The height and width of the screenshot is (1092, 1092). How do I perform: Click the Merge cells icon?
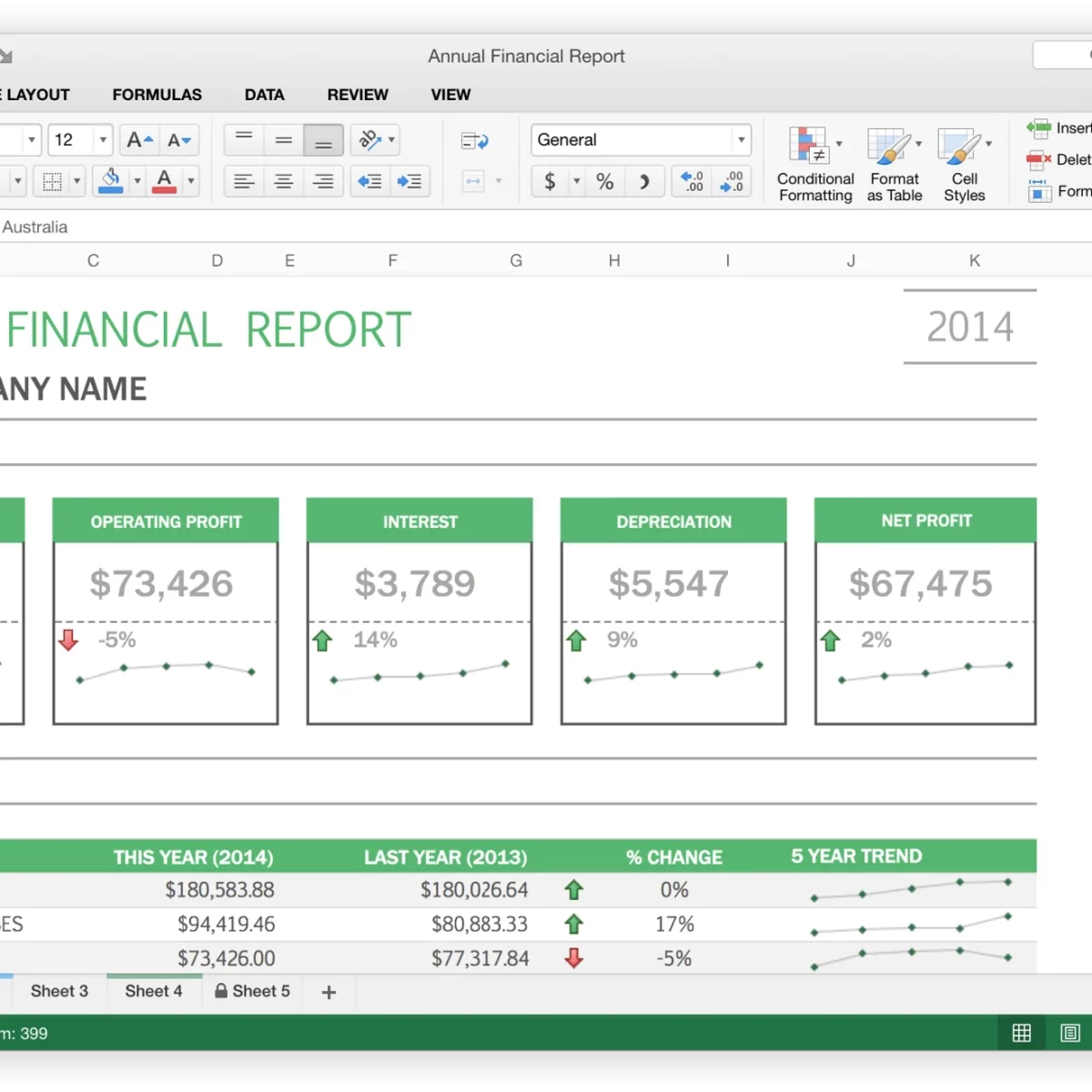coord(473,181)
